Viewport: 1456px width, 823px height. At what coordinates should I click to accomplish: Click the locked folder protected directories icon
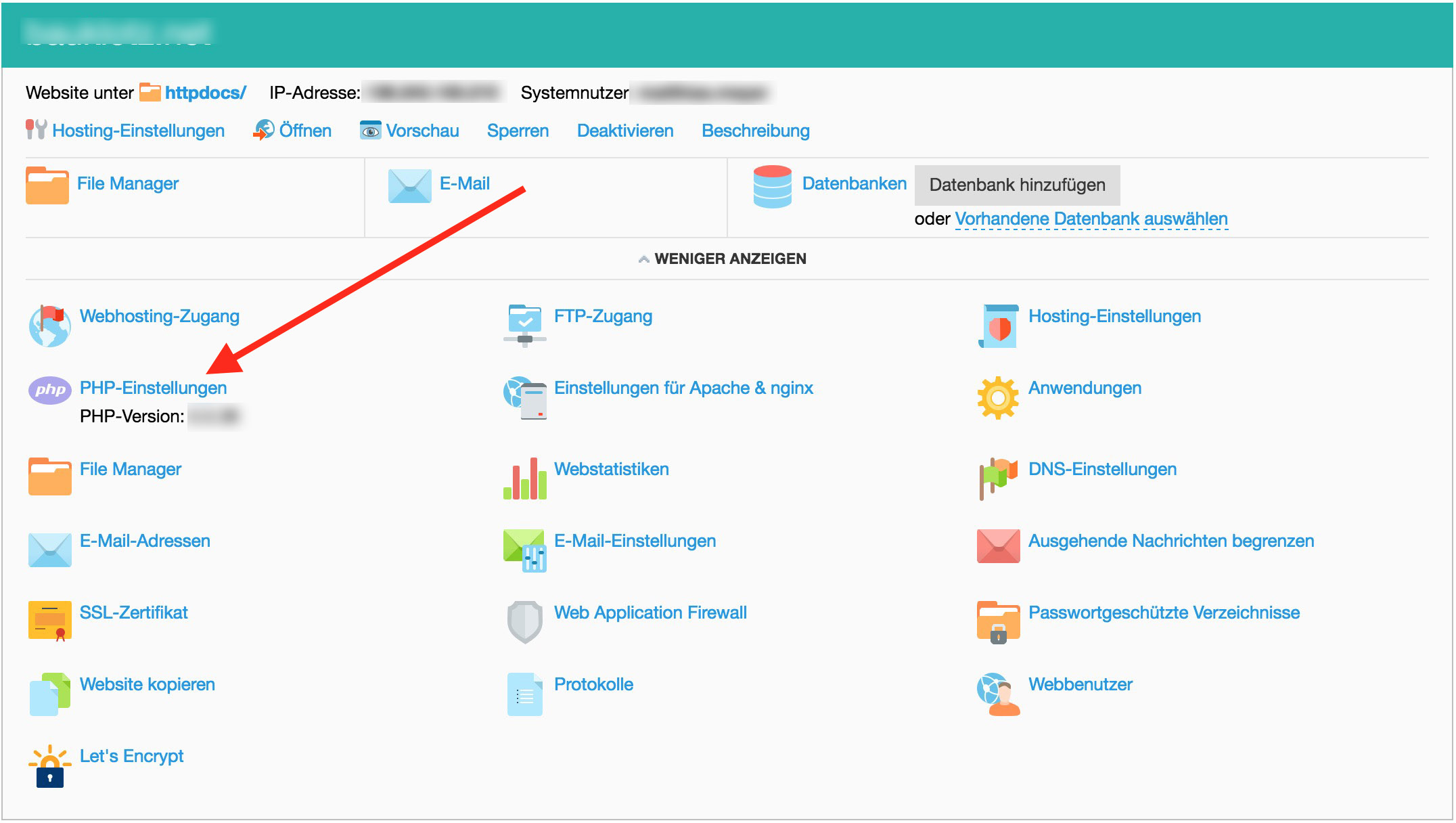point(999,622)
